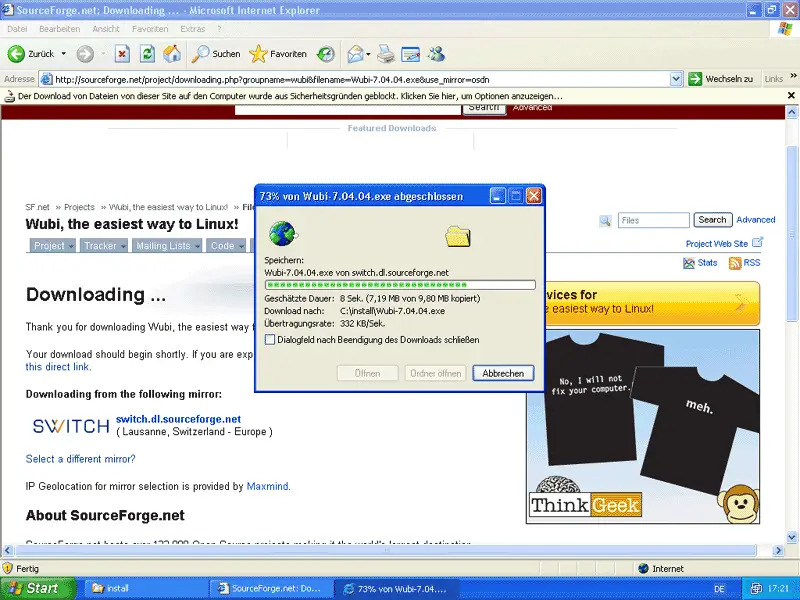Image resolution: width=800 pixels, height=600 pixels.
Task: Switch to SourceForge.net taskbar button
Action: [271, 588]
